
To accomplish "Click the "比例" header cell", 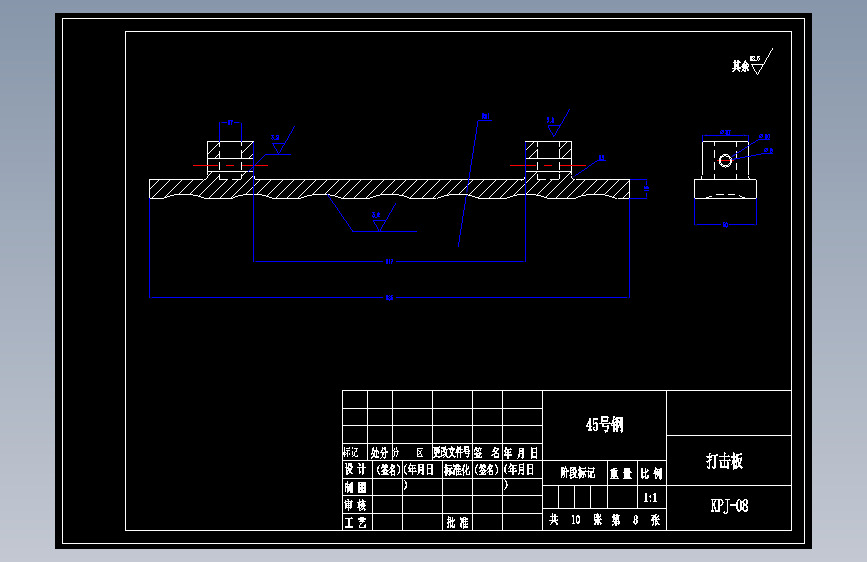I will 651,473.
